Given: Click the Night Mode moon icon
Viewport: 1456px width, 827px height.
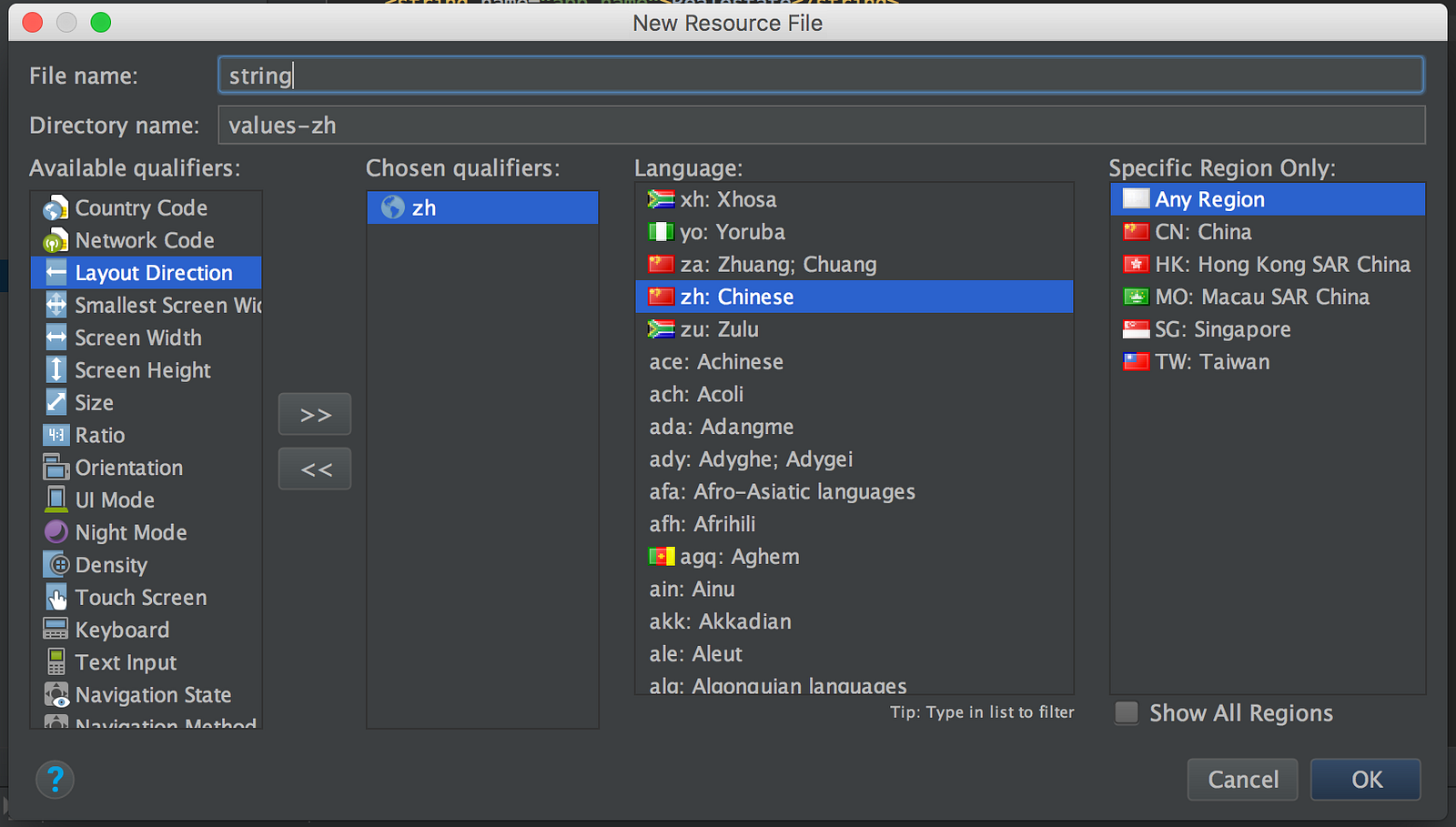Looking at the screenshot, I should tap(56, 532).
